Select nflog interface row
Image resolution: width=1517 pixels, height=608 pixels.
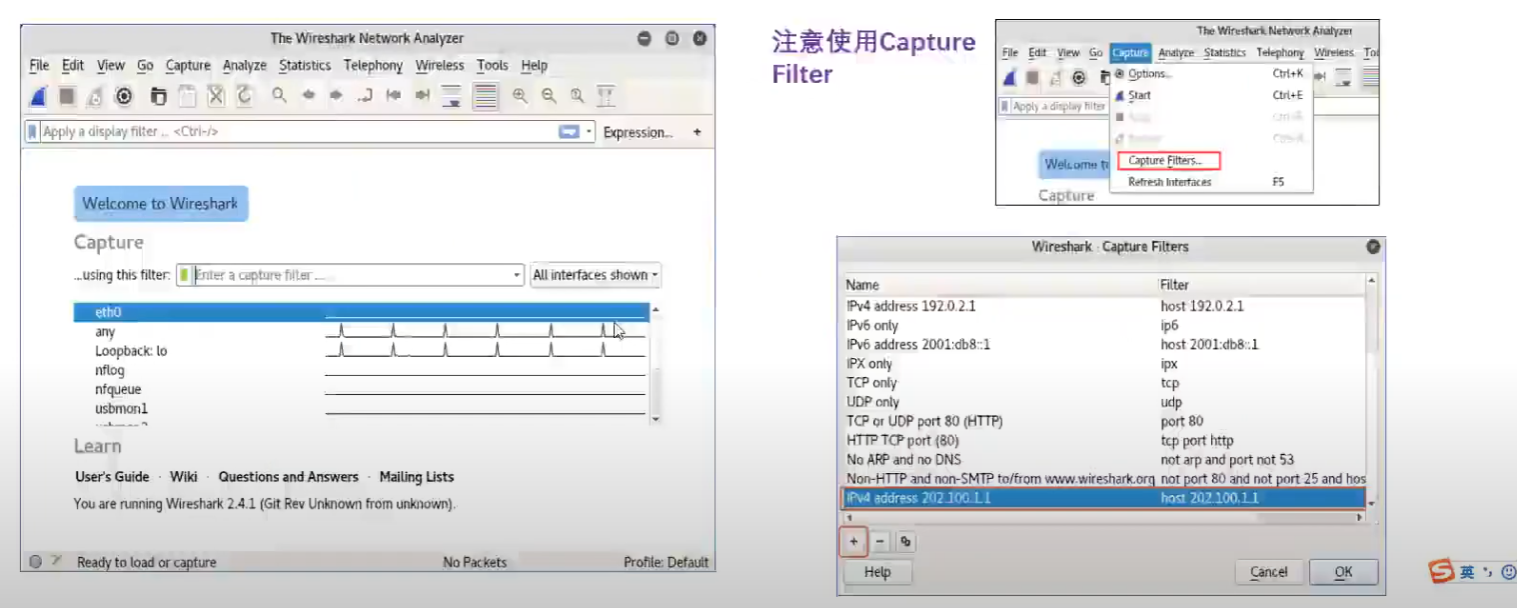[361, 370]
